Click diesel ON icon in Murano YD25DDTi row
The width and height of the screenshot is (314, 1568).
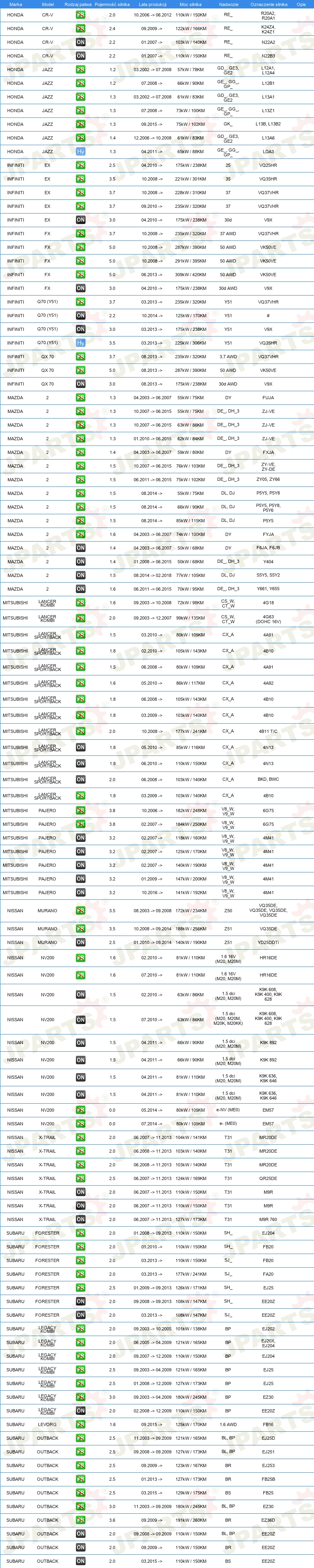tap(80, 942)
